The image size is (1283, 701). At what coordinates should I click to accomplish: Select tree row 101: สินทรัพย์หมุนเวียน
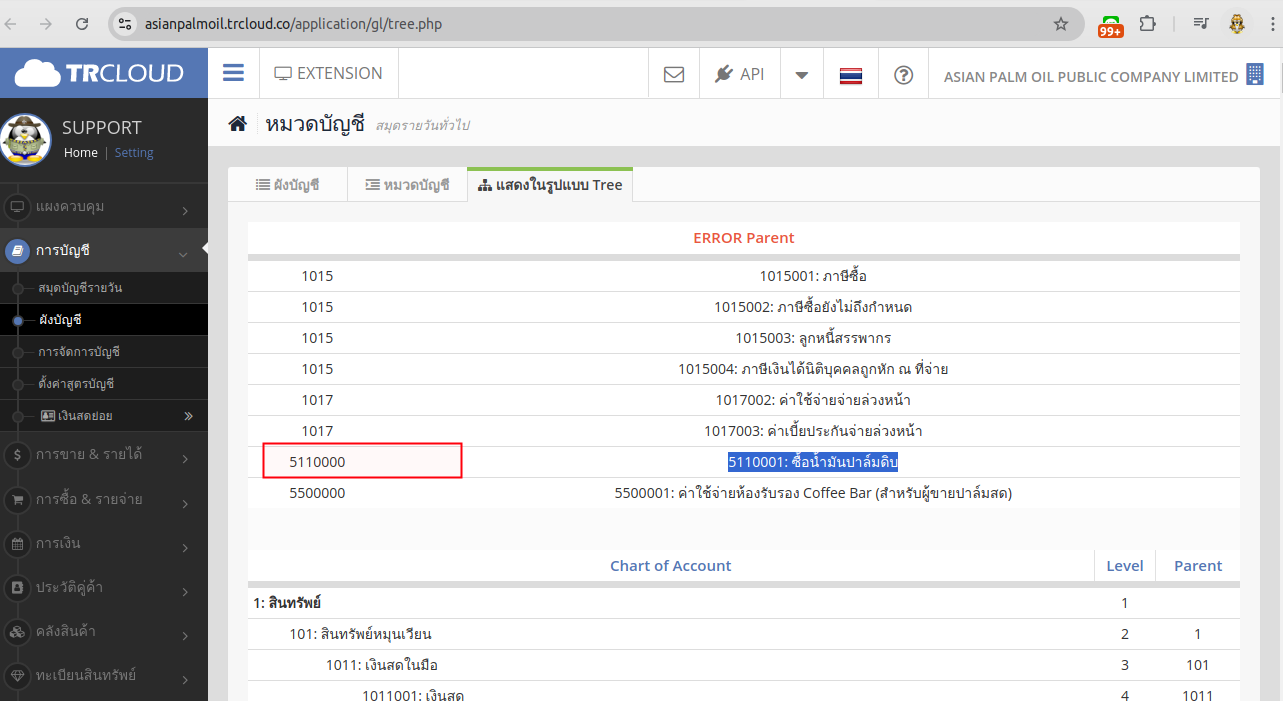coord(744,634)
